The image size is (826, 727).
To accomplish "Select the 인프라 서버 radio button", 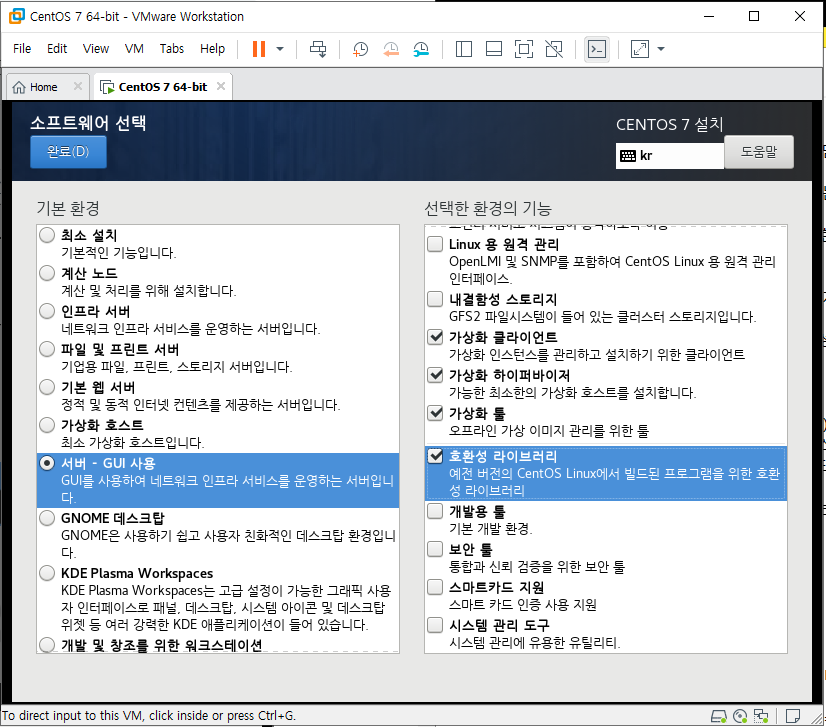I will coord(47,311).
